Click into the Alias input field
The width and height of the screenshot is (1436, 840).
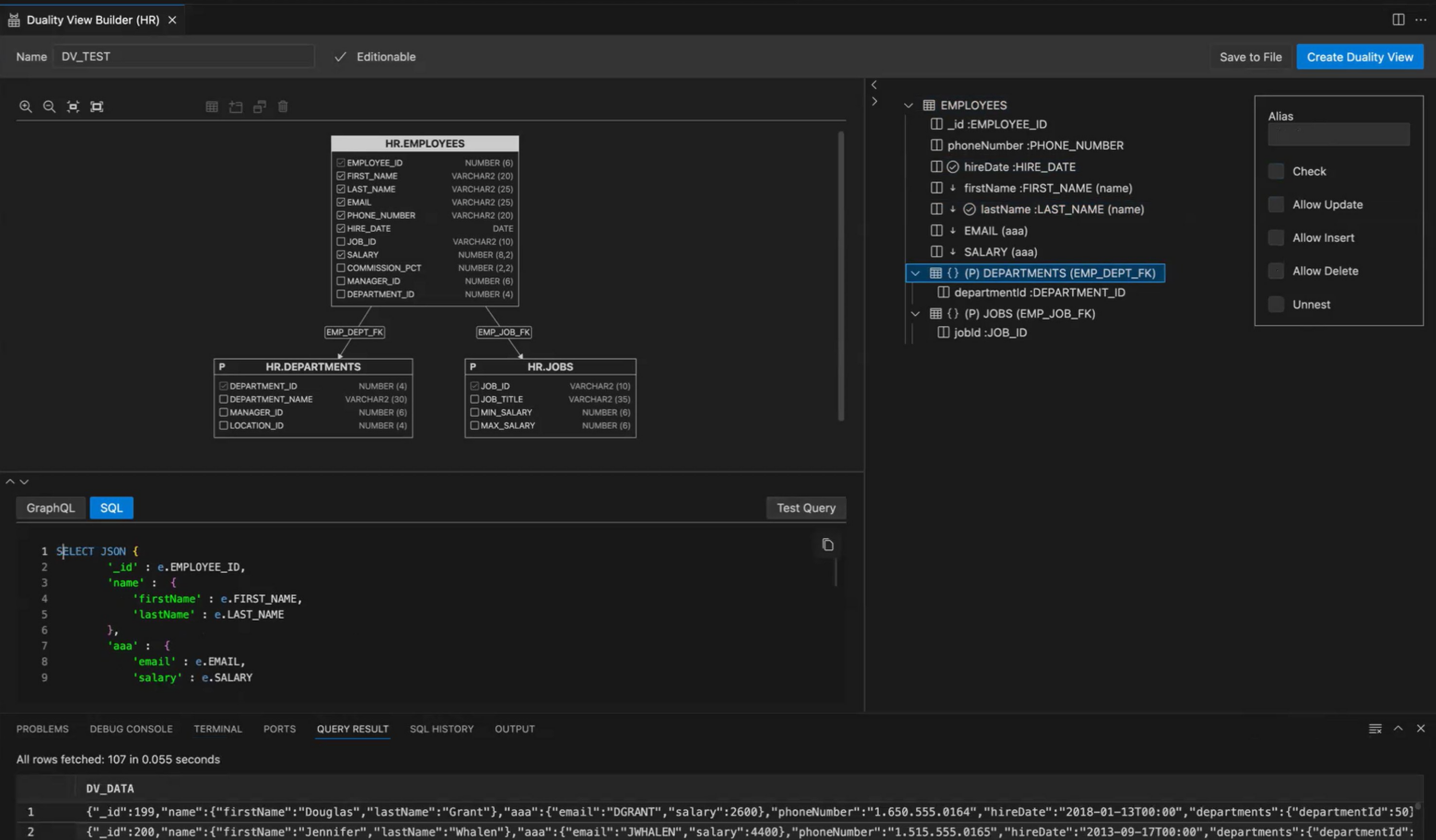1338,135
